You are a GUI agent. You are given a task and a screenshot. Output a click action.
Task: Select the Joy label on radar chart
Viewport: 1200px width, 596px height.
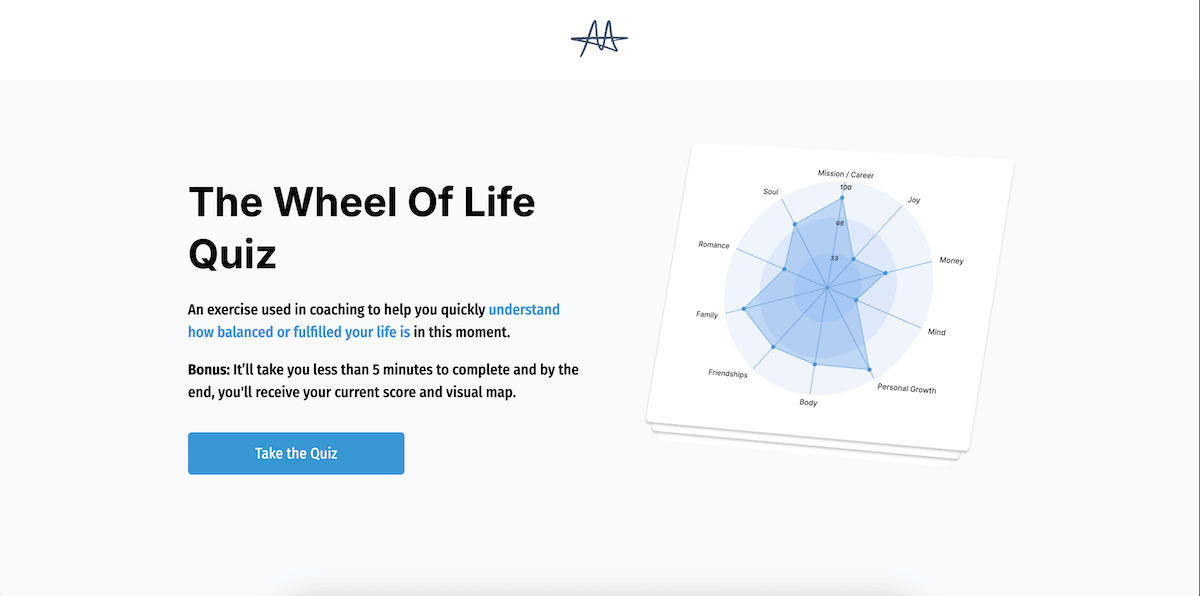pyautogui.click(x=914, y=200)
